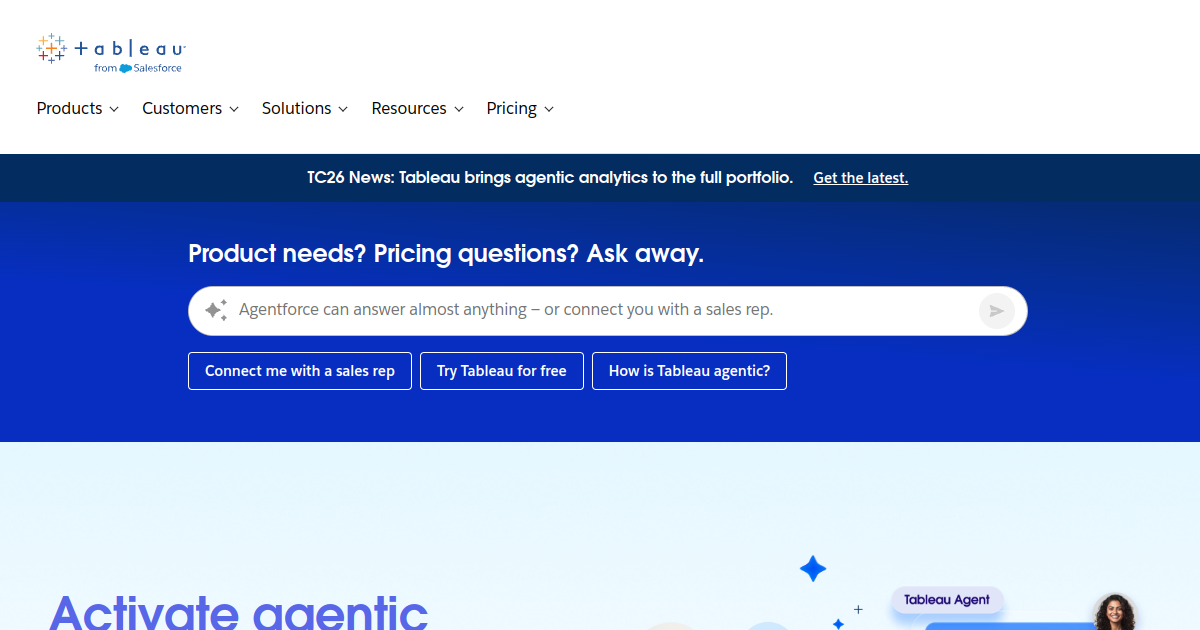Click the Tableau from Salesforce logo
Image resolution: width=1200 pixels, height=630 pixels.
tap(111, 54)
